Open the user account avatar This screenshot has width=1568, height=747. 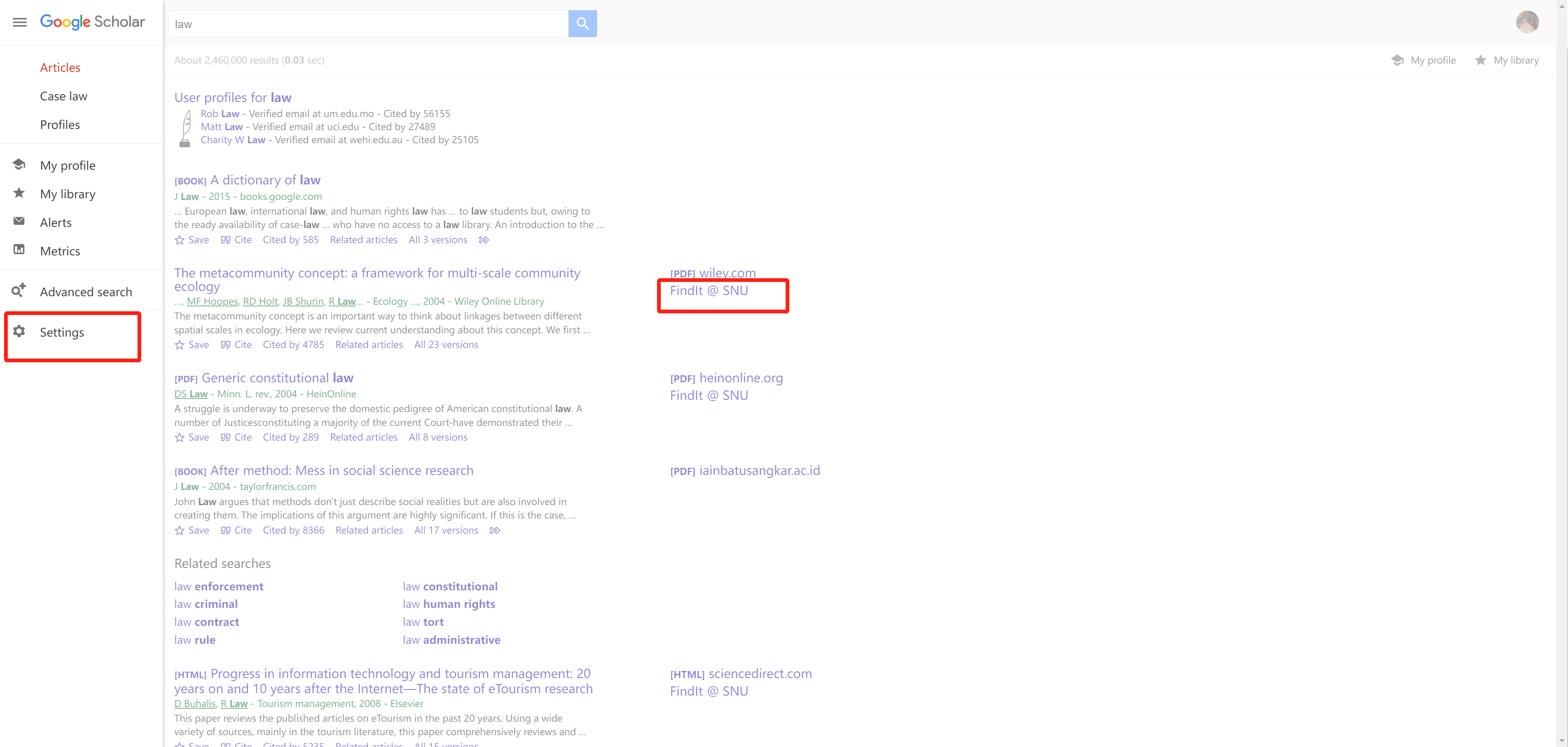tap(1527, 22)
